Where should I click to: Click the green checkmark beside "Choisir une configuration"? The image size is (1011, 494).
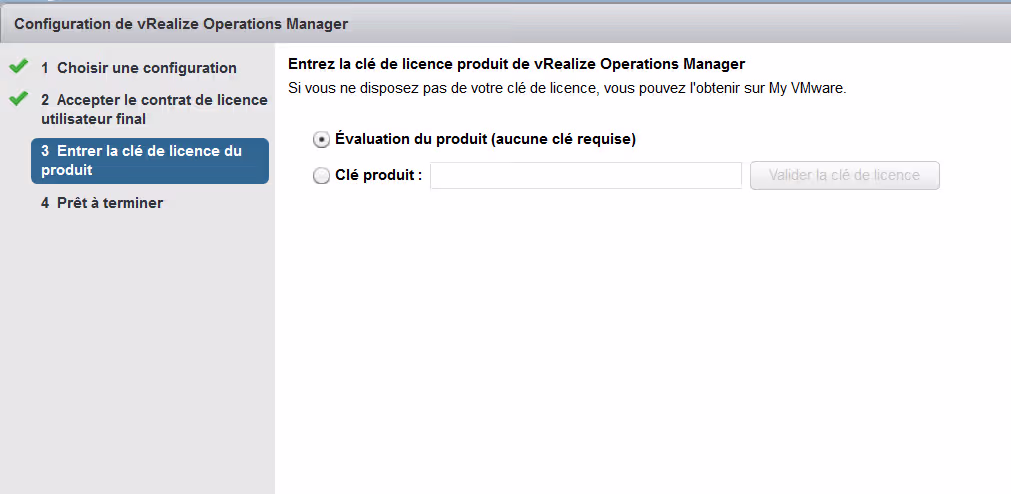[x=17, y=67]
